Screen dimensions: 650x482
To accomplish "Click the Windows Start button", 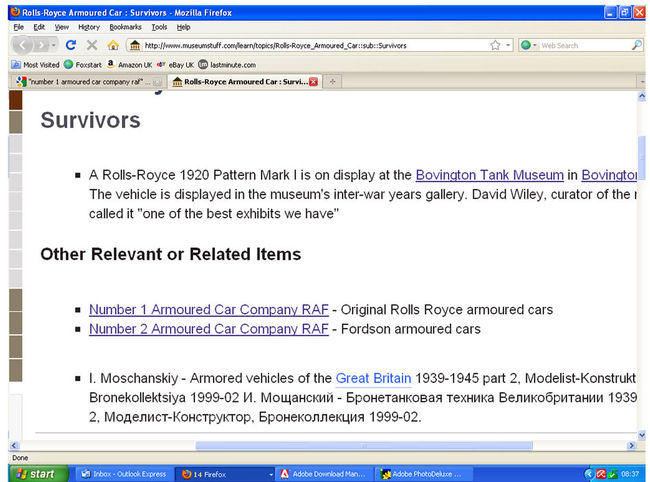I will (x=38, y=474).
